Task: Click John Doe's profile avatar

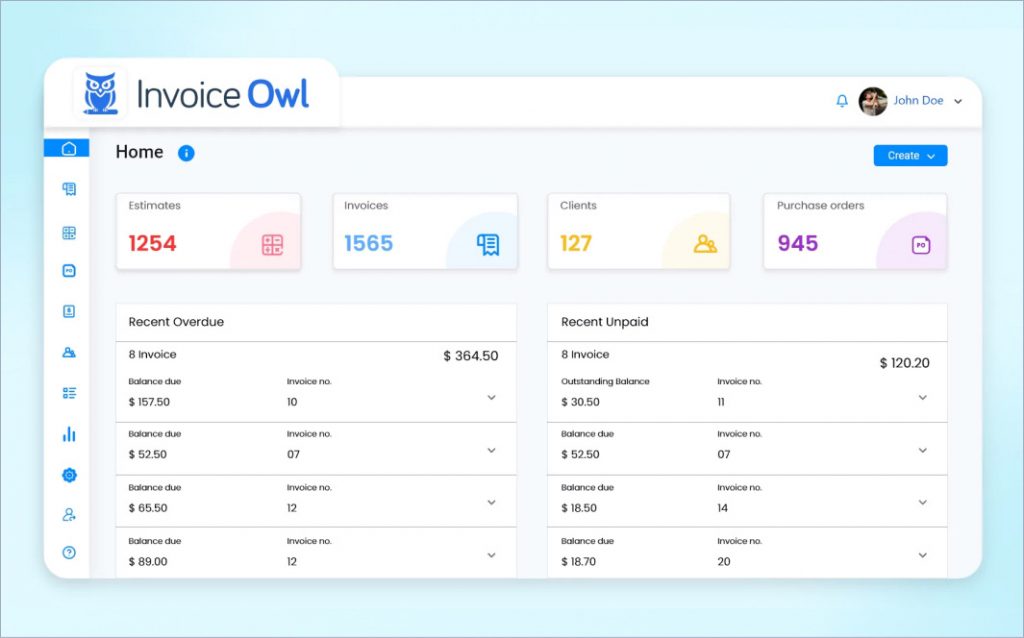Action: [872, 101]
